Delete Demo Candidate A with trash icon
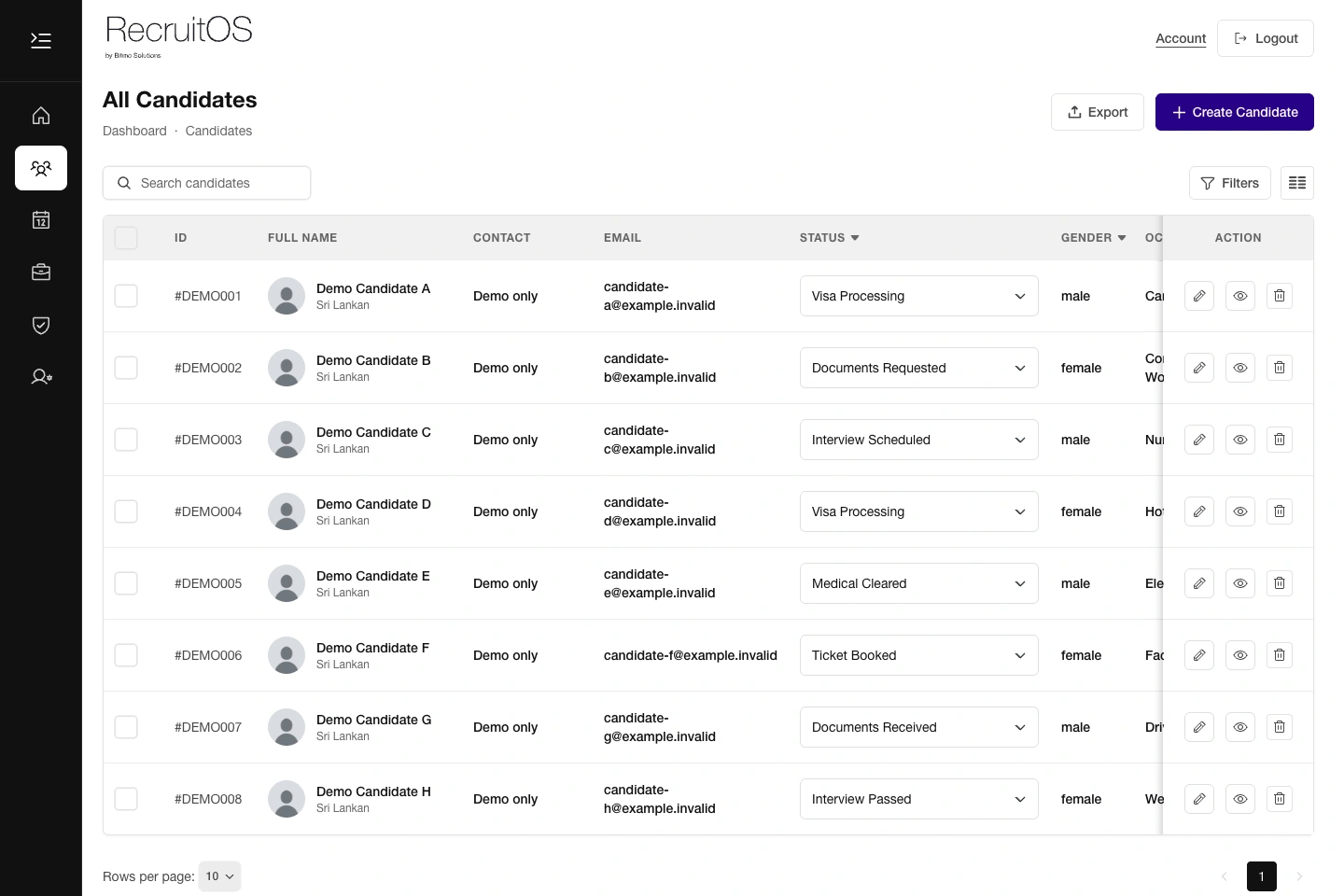This screenshot has width=1344, height=896. click(1280, 296)
